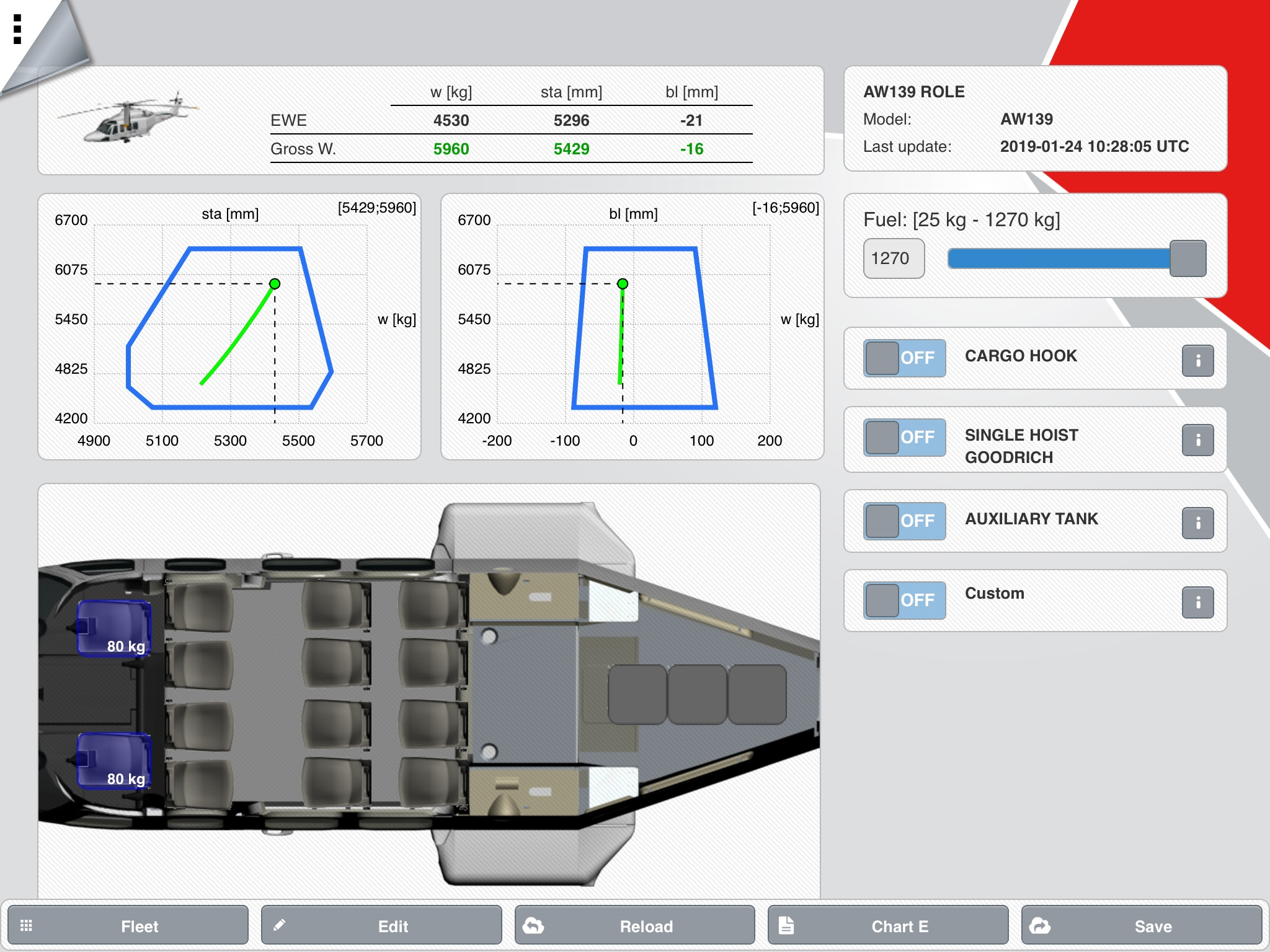
Task: Tap the AW139 helicopter thumbnail image
Action: [128, 118]
